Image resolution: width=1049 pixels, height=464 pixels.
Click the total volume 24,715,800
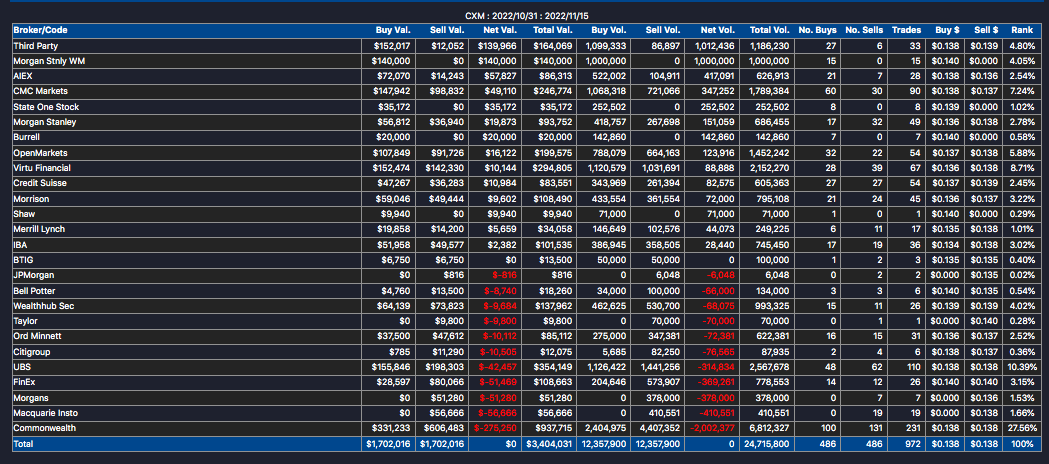click(767, 443)
